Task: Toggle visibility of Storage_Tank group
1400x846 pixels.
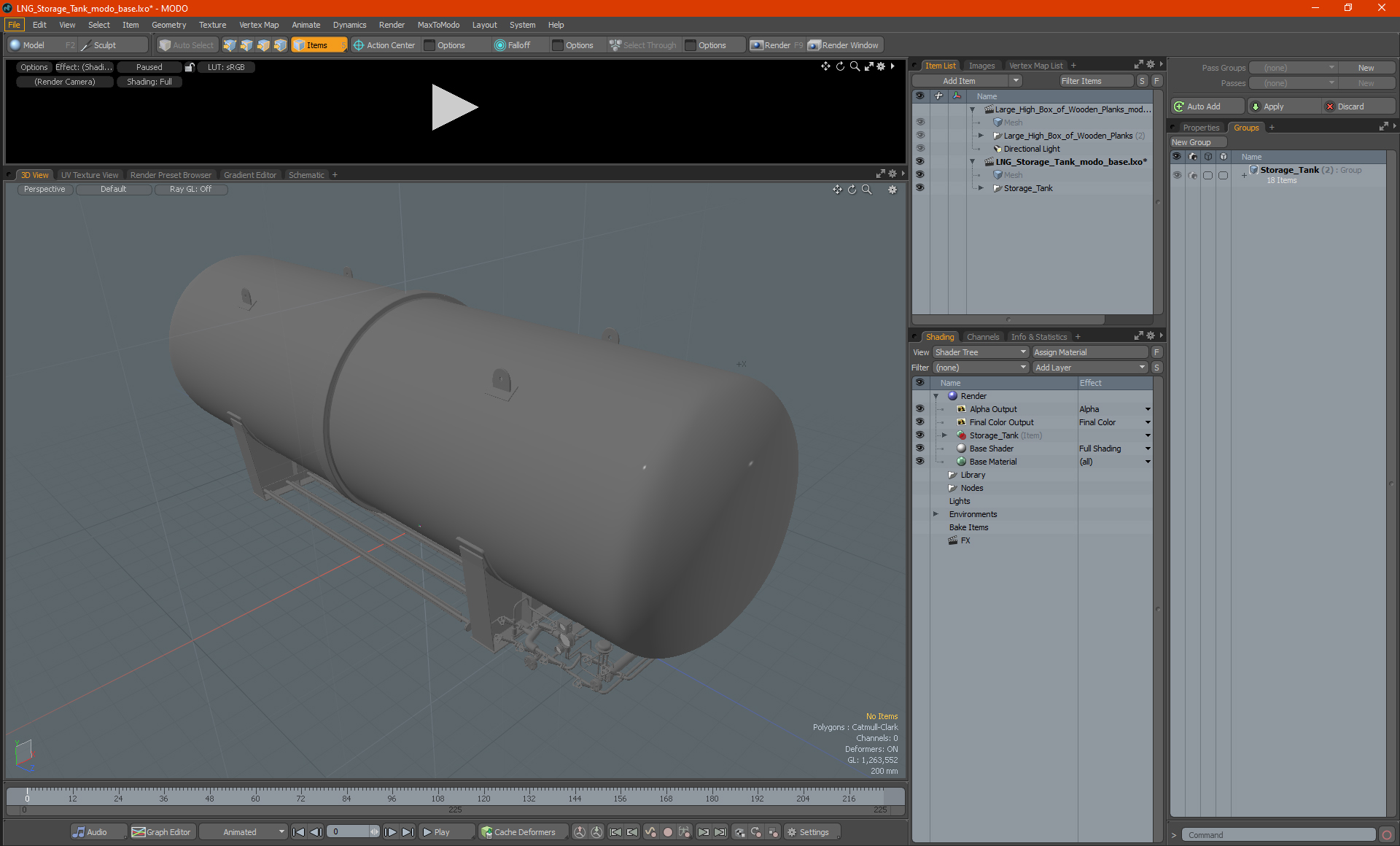Action: [1177, 175]
